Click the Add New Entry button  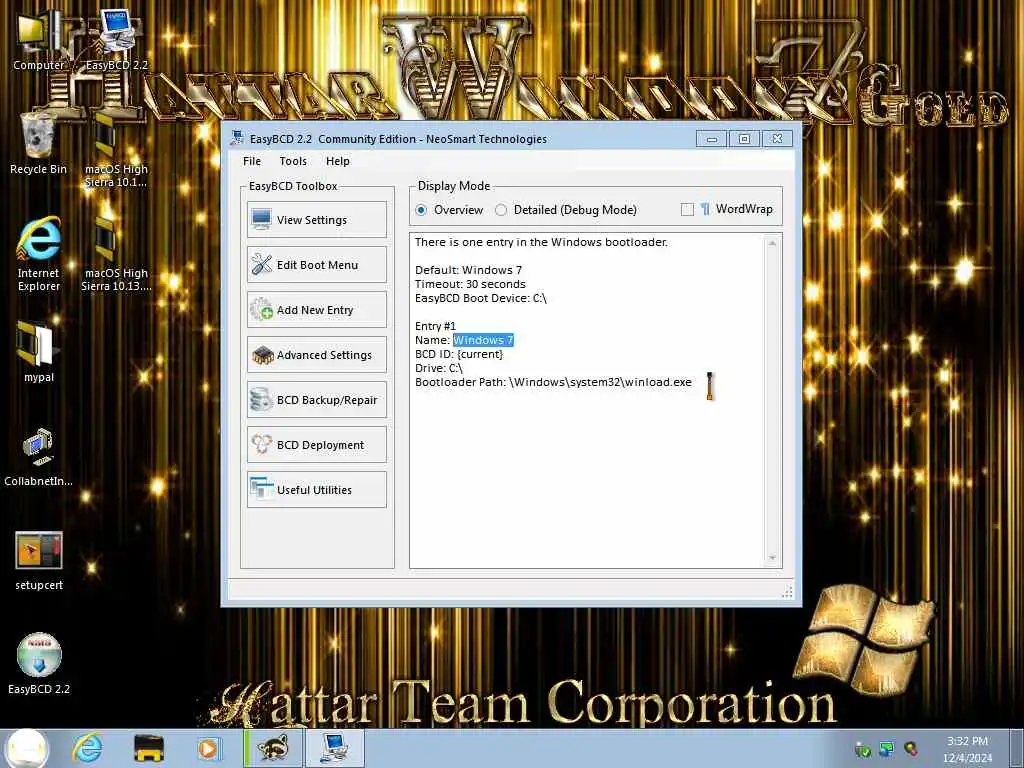click(x=317, y=310)
